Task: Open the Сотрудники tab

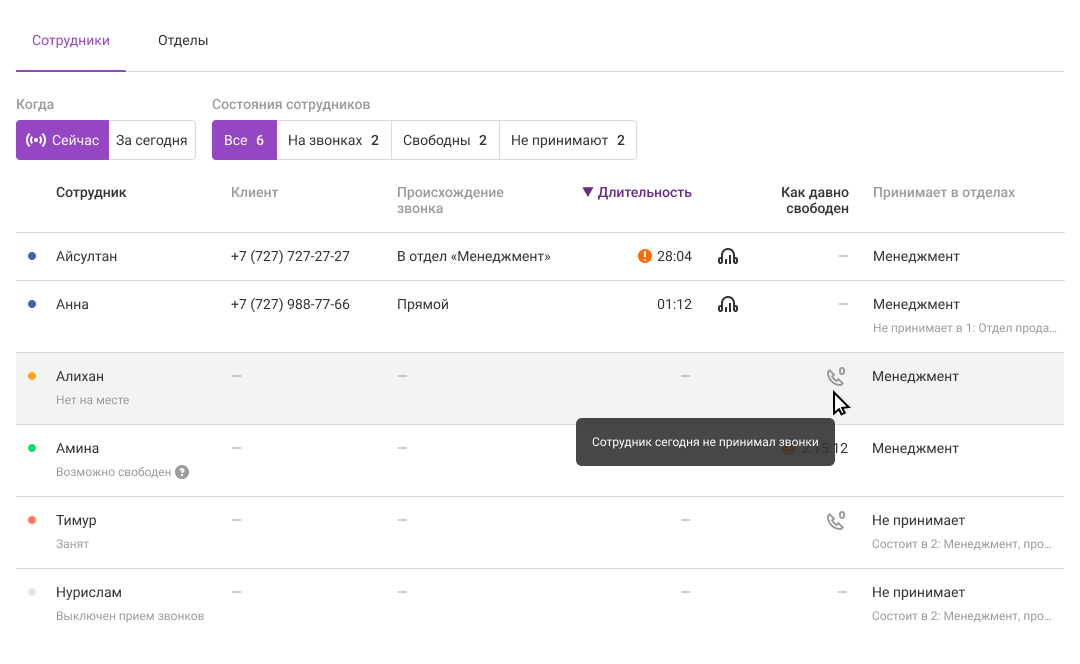Action: (71, 41)
